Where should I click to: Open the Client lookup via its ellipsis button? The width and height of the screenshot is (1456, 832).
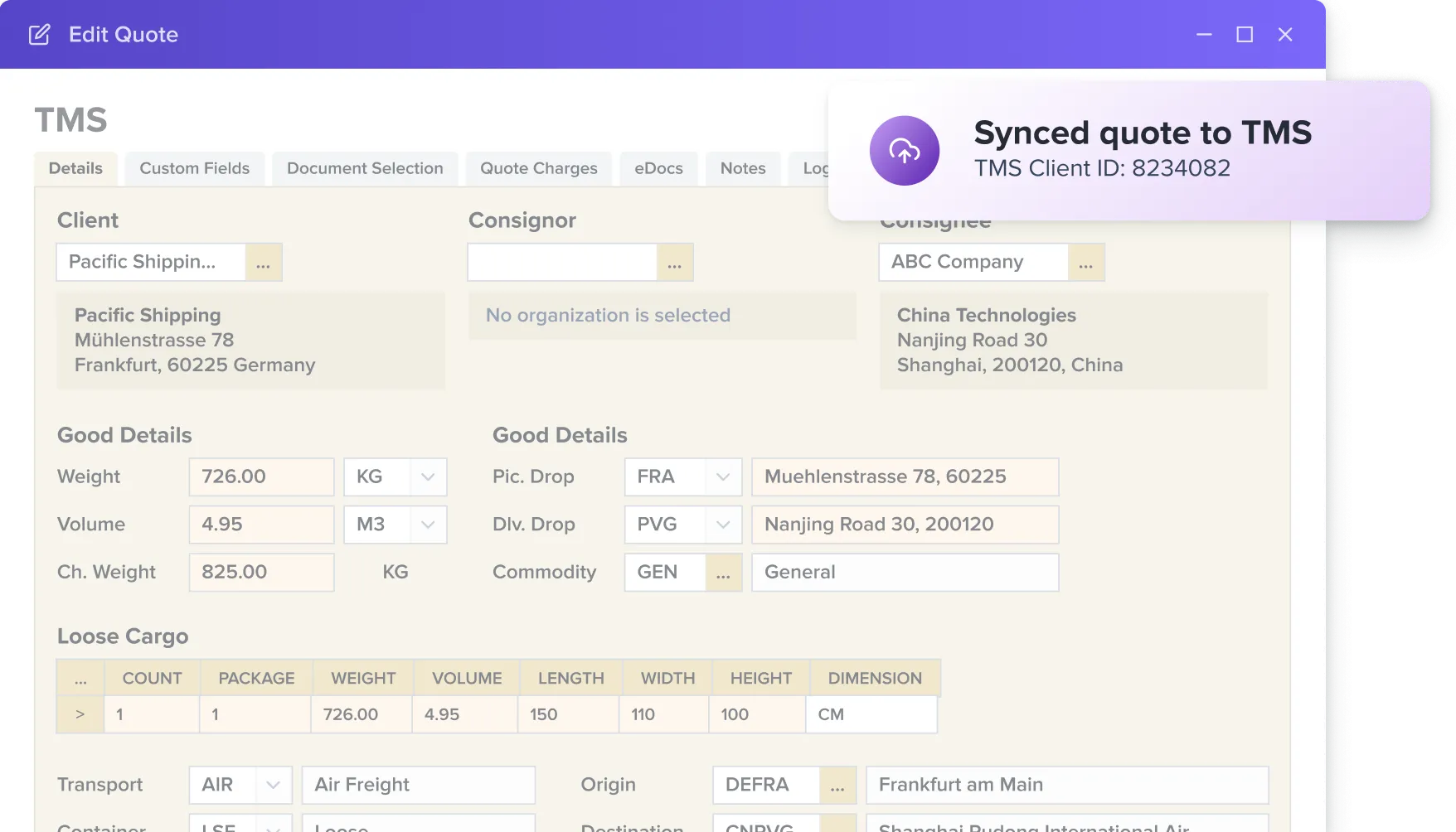(x=264, y=262)
